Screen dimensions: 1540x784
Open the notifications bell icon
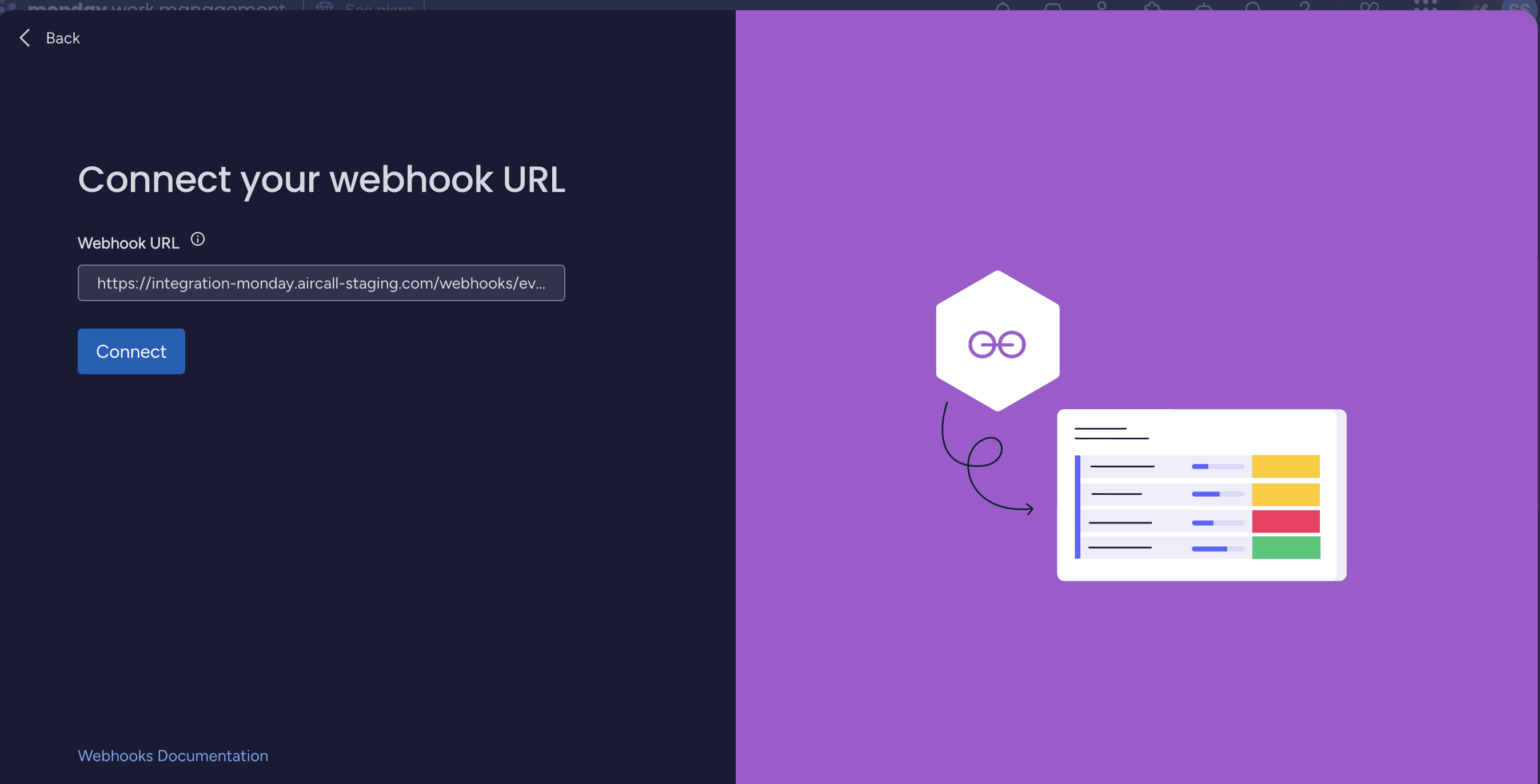1003,9
